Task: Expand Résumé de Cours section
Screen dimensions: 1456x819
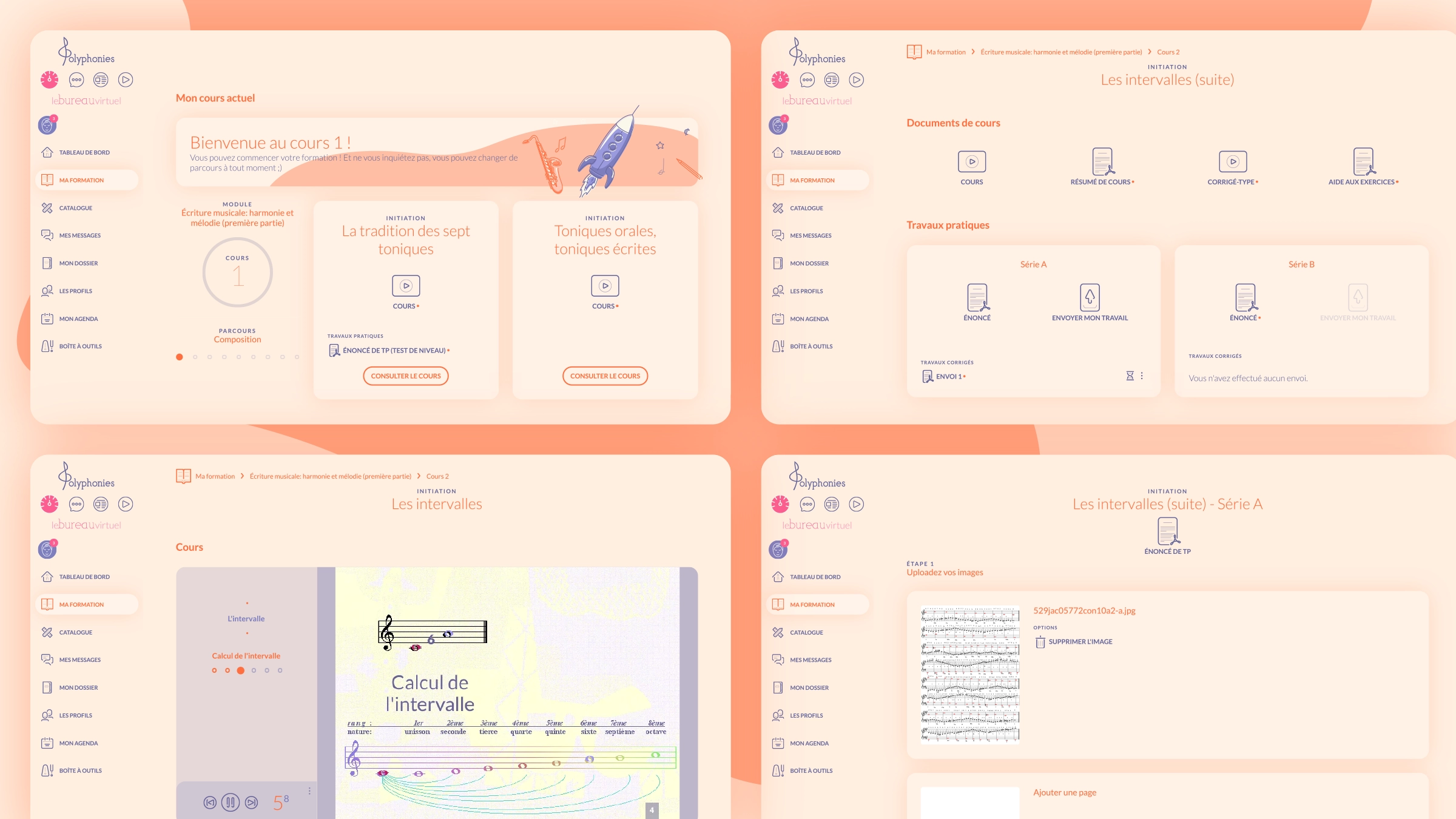Action: 1103,168
